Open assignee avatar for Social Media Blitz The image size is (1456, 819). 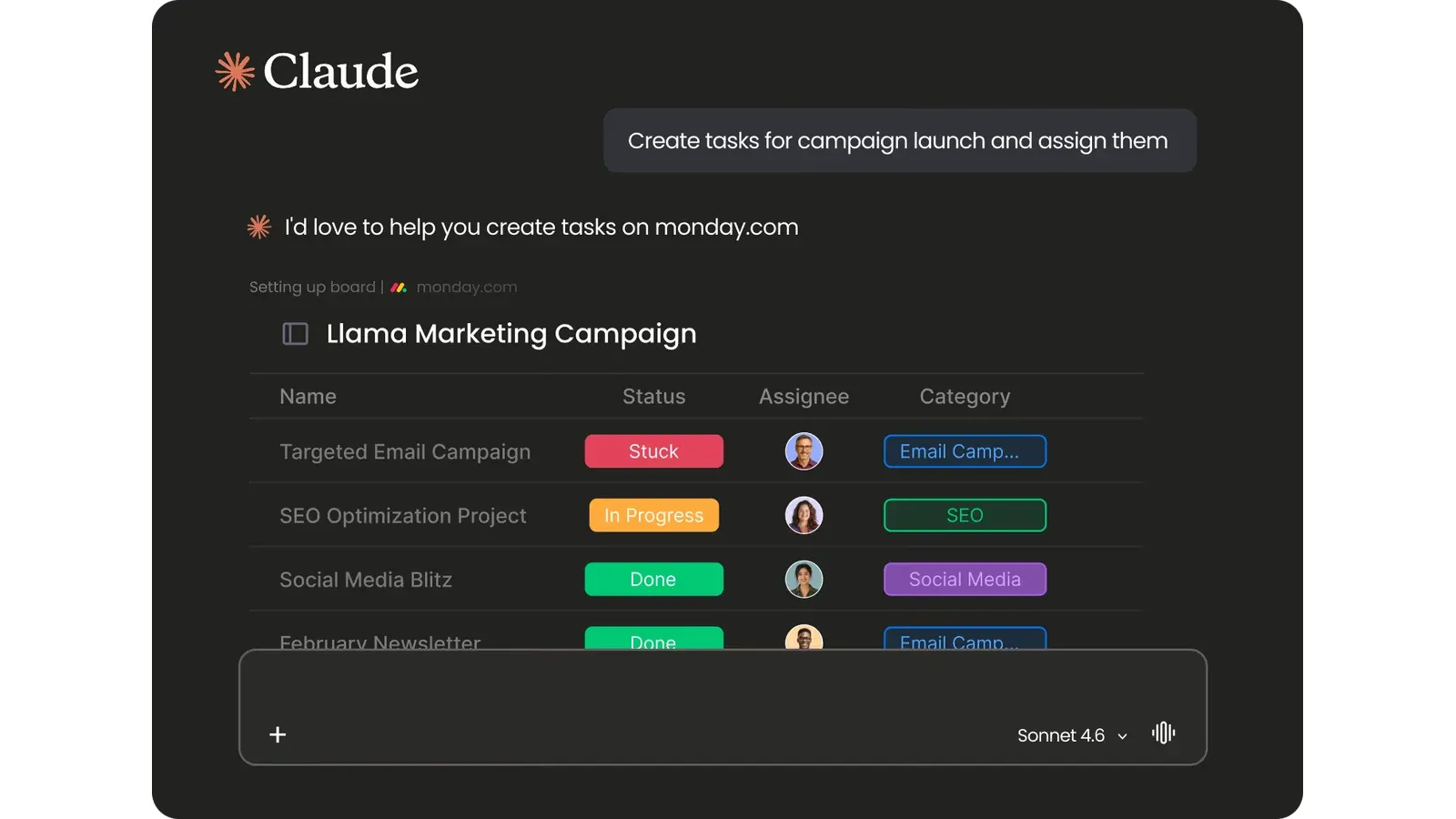click(x=804, y=579)
